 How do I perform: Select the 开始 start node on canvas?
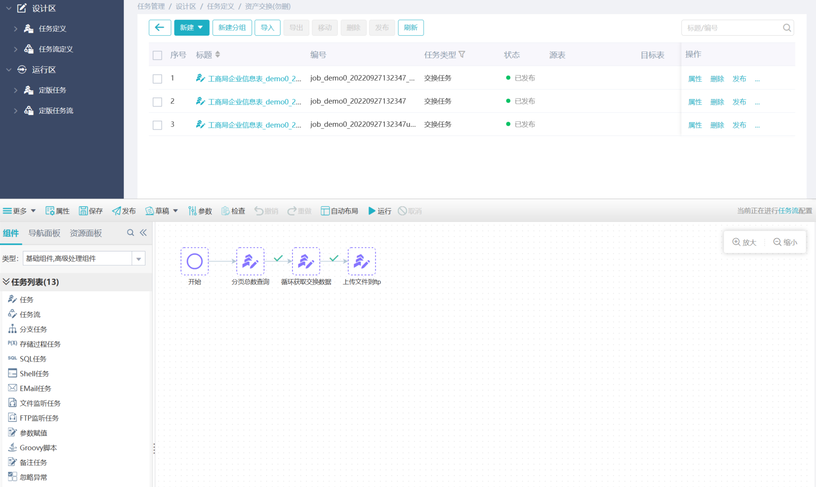click(194, 262)
